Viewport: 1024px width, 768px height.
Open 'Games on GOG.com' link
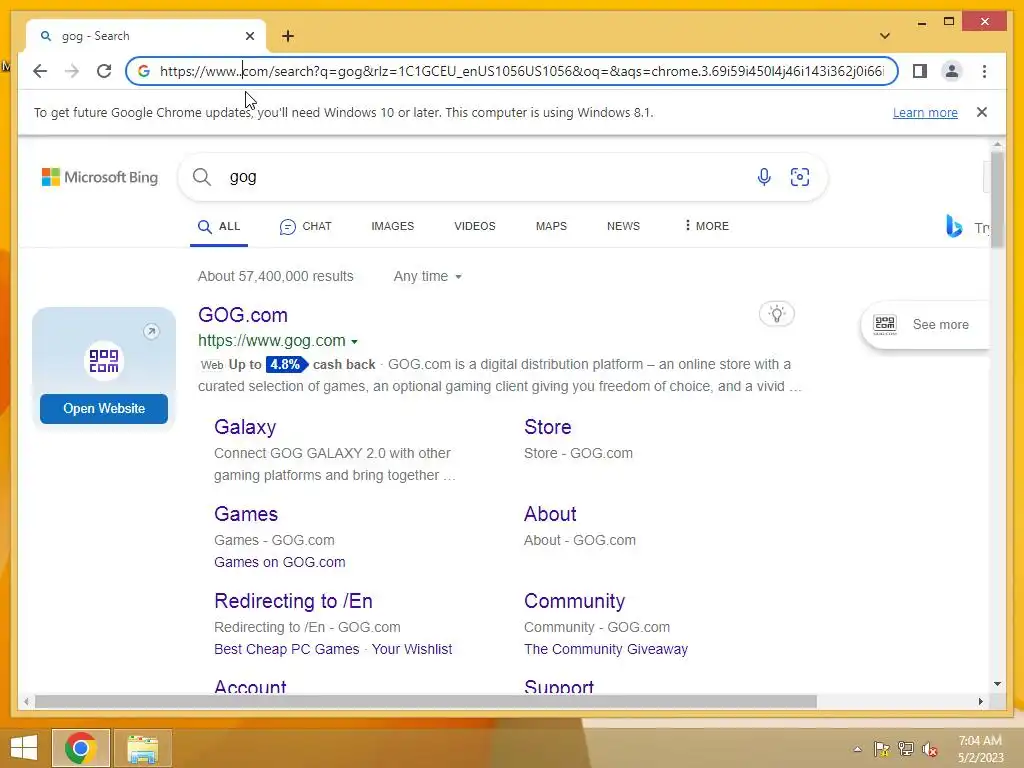tap(280, 562)
